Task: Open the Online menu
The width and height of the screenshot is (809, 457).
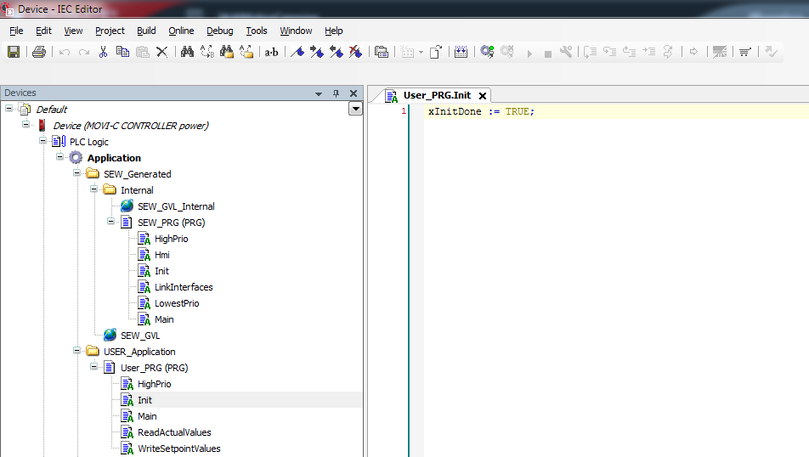Action: [x=181, y=31]
